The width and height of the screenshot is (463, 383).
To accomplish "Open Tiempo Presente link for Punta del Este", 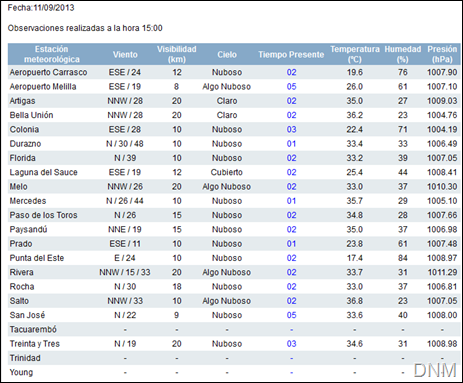I will click(x=291, y=258).
